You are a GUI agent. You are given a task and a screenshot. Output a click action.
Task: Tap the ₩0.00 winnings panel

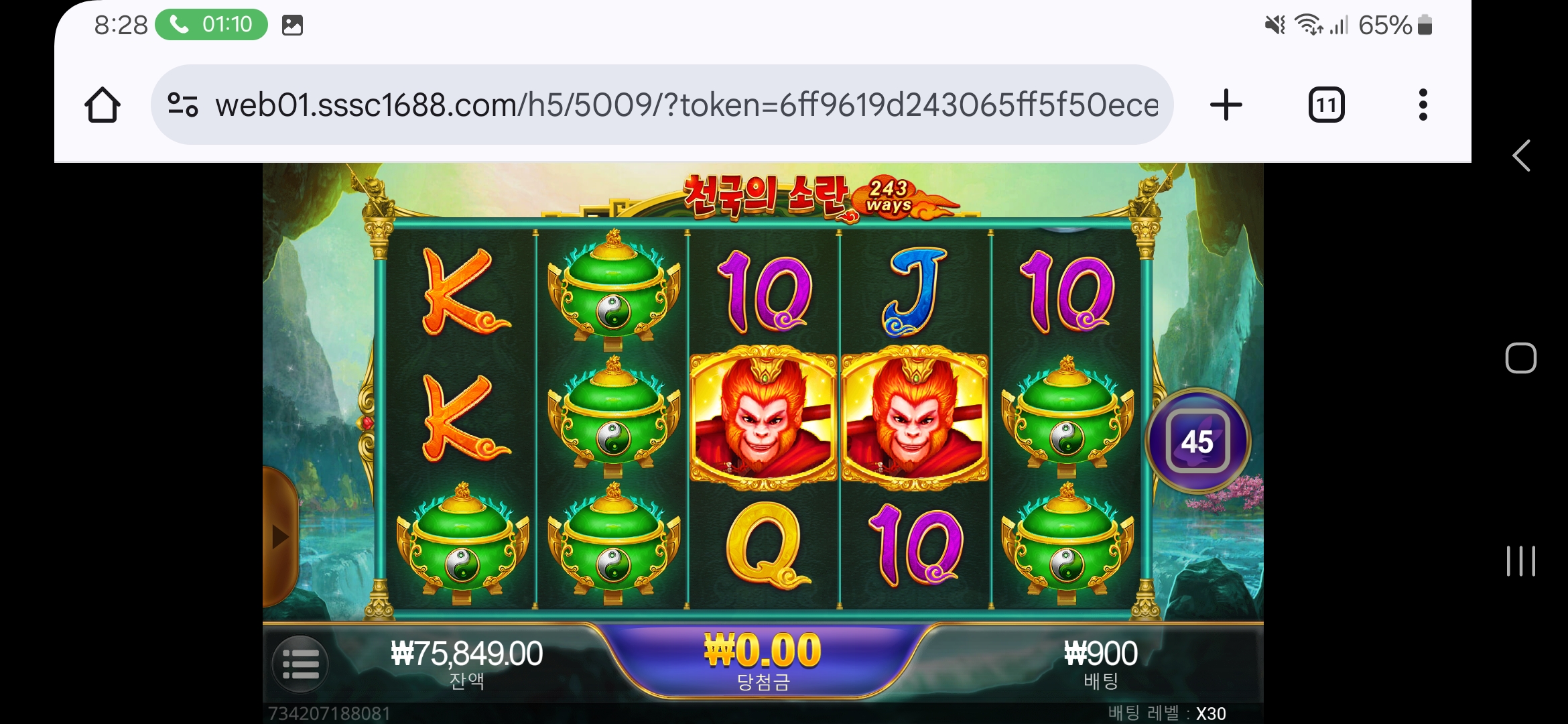click(x=763, y=660)
